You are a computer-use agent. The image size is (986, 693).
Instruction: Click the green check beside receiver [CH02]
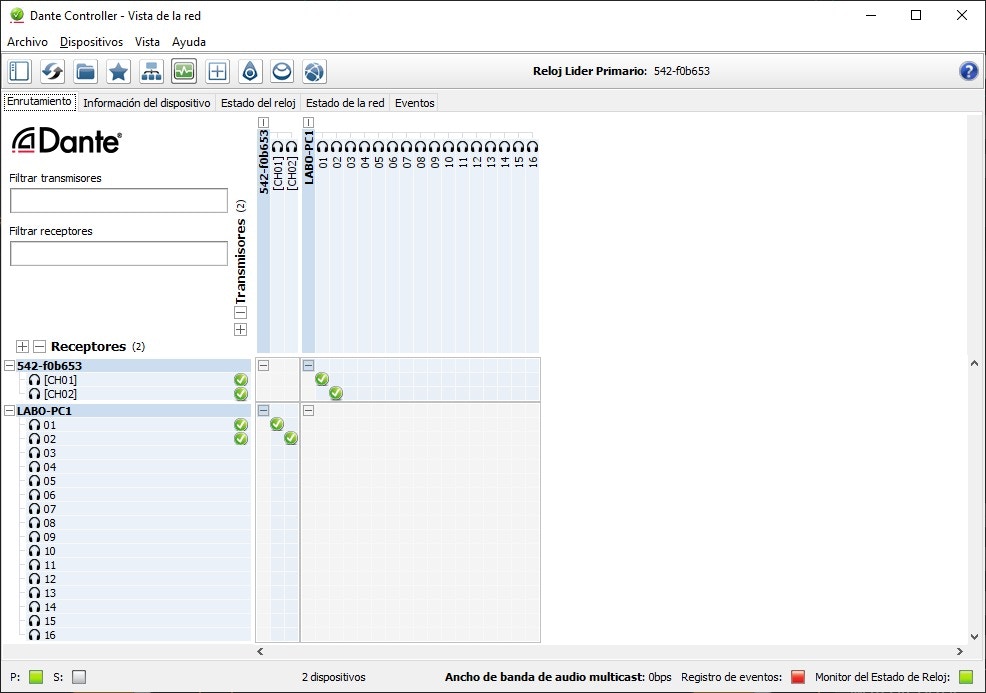pyautogui.click(x=241, y=394)
